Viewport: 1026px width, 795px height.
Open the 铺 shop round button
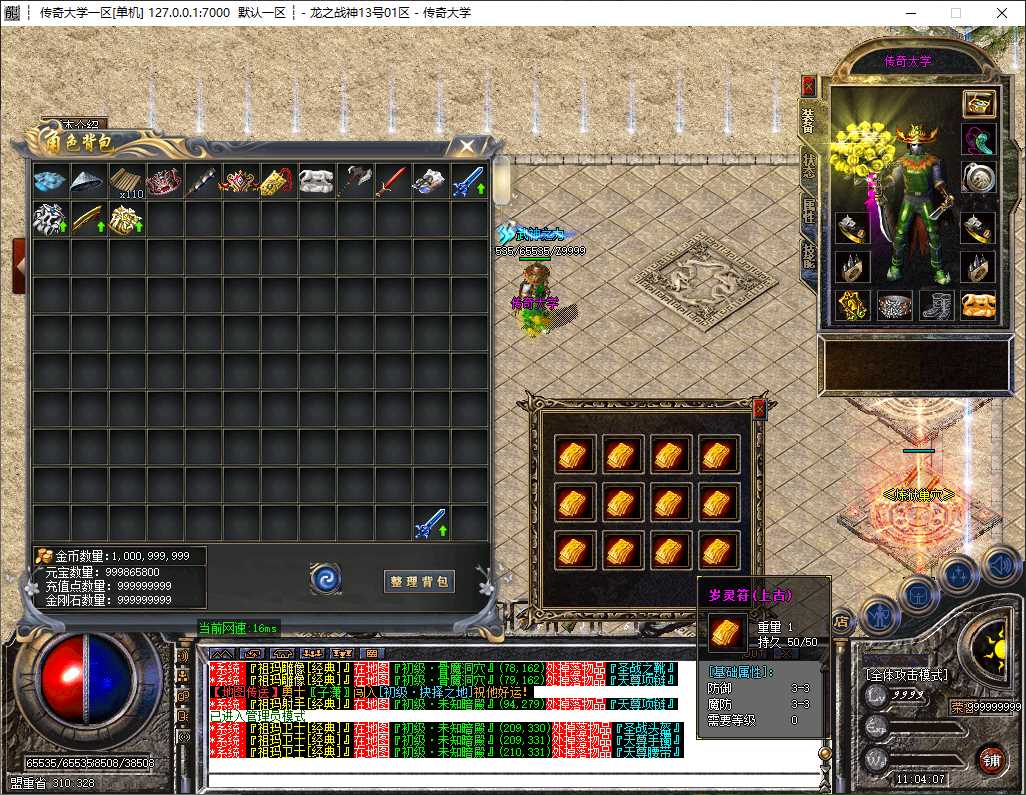(x=993, y=760)
